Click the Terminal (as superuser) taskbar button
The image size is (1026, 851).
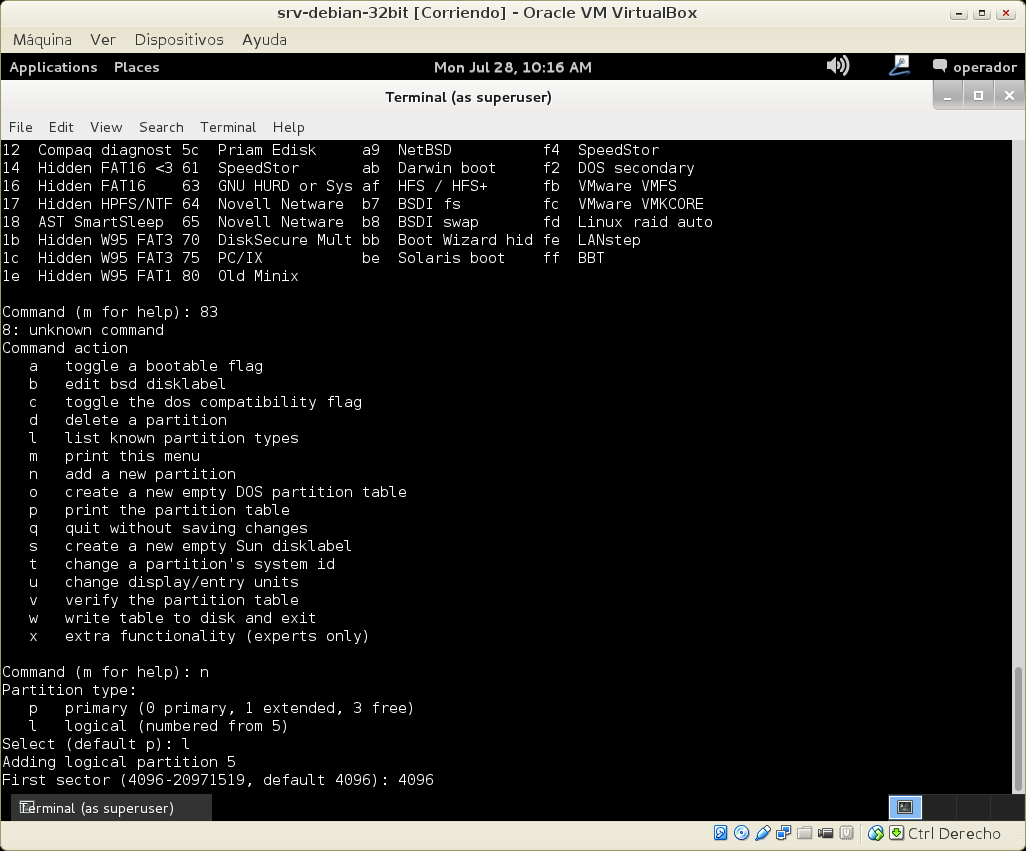pos(96,808)
